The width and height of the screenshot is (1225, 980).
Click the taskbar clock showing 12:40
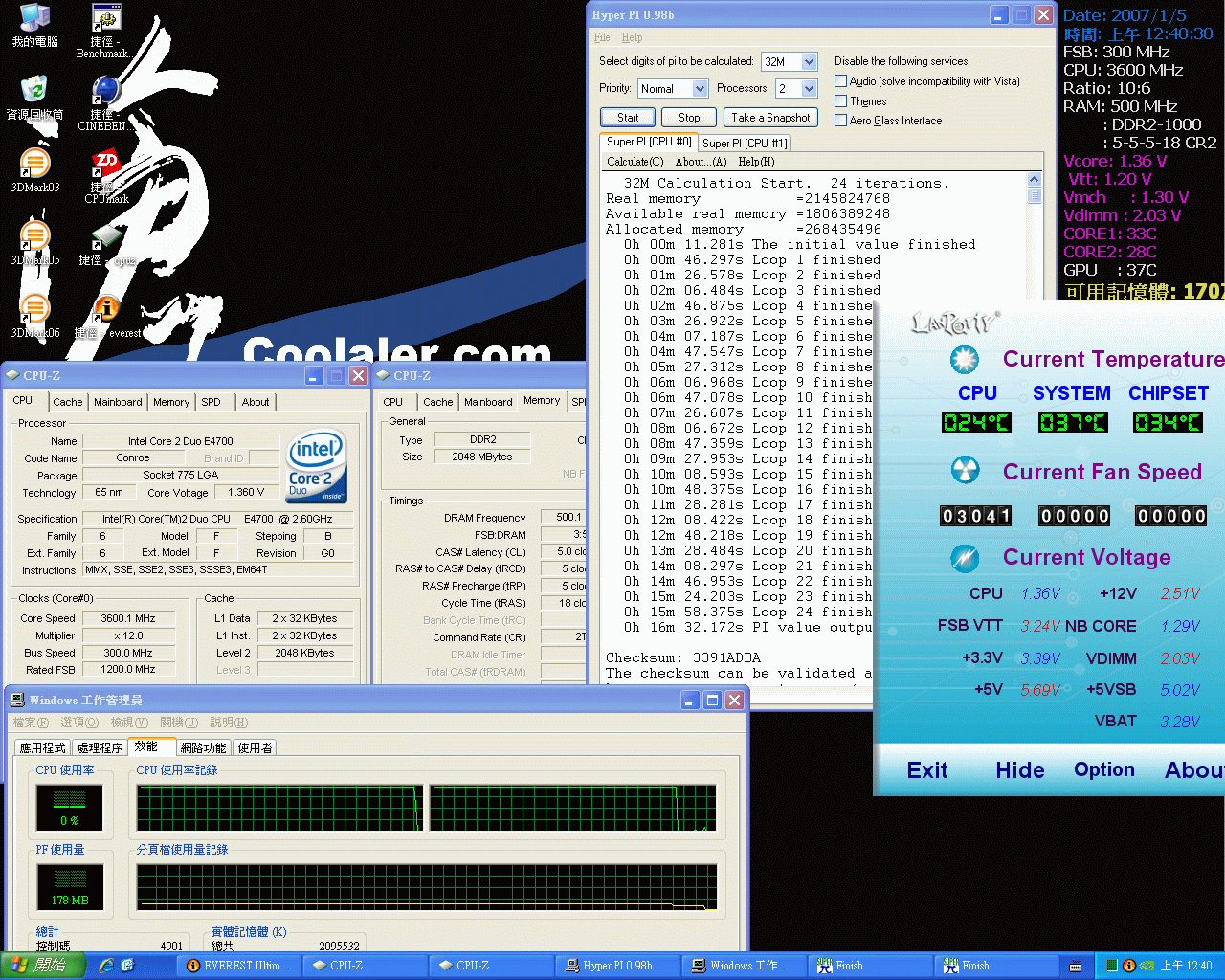point(1186,966)
